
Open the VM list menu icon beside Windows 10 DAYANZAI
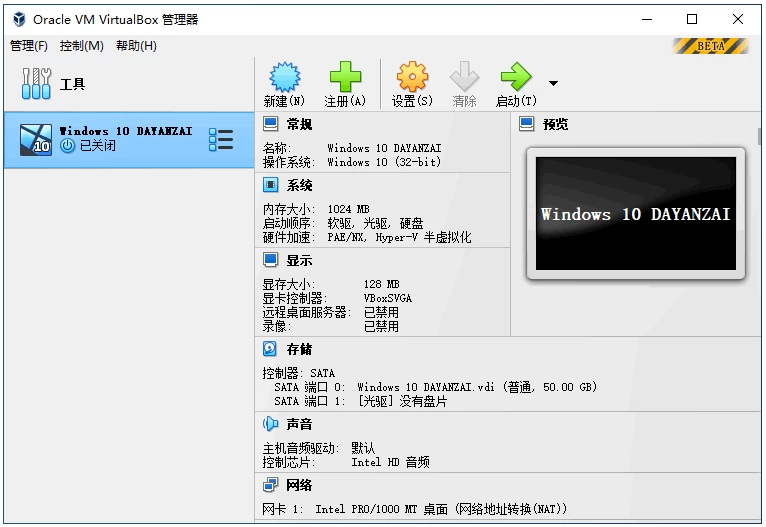[x=221, y=140]
